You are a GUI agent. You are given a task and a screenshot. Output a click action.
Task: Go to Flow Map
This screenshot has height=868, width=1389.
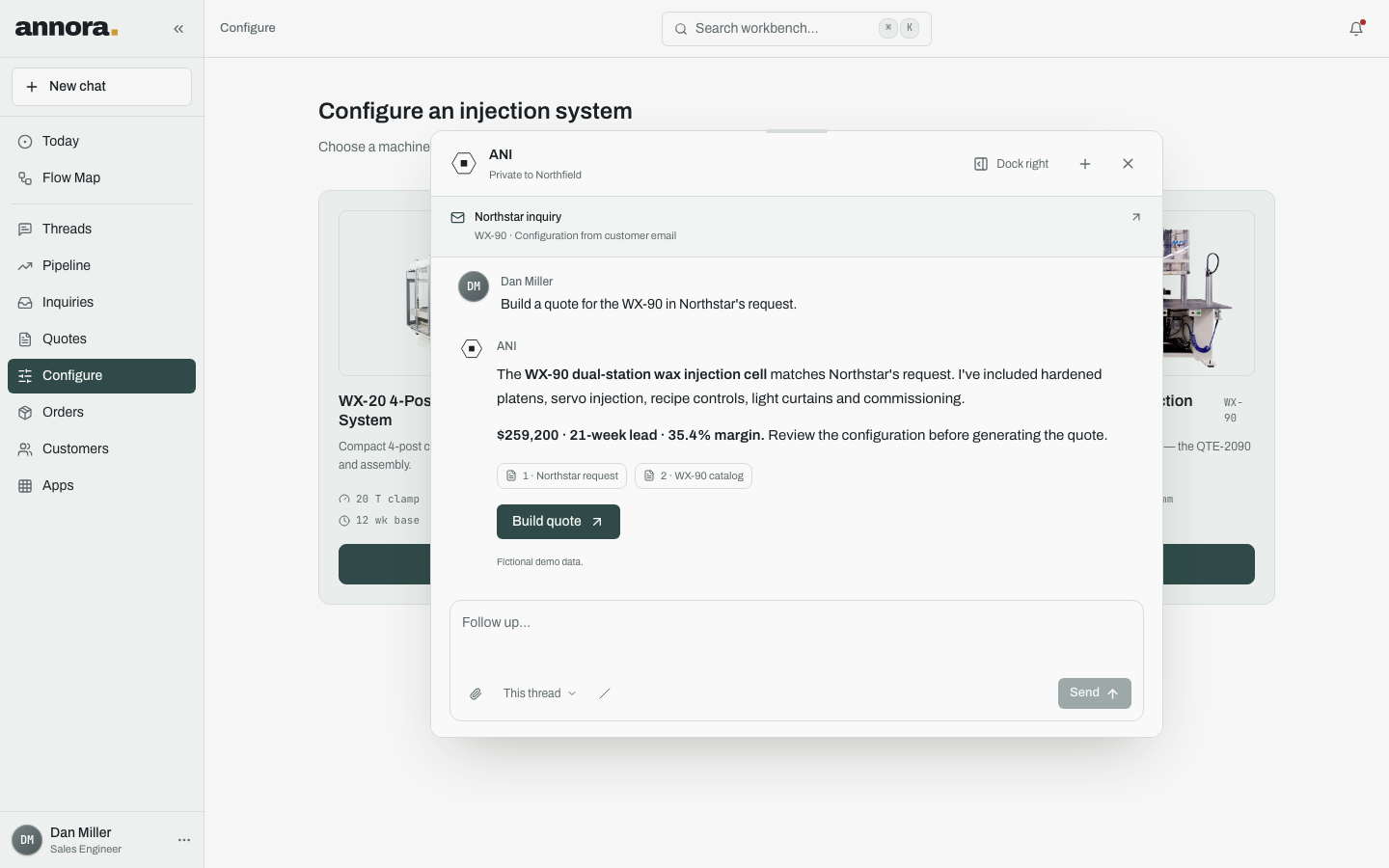(101, 178)
